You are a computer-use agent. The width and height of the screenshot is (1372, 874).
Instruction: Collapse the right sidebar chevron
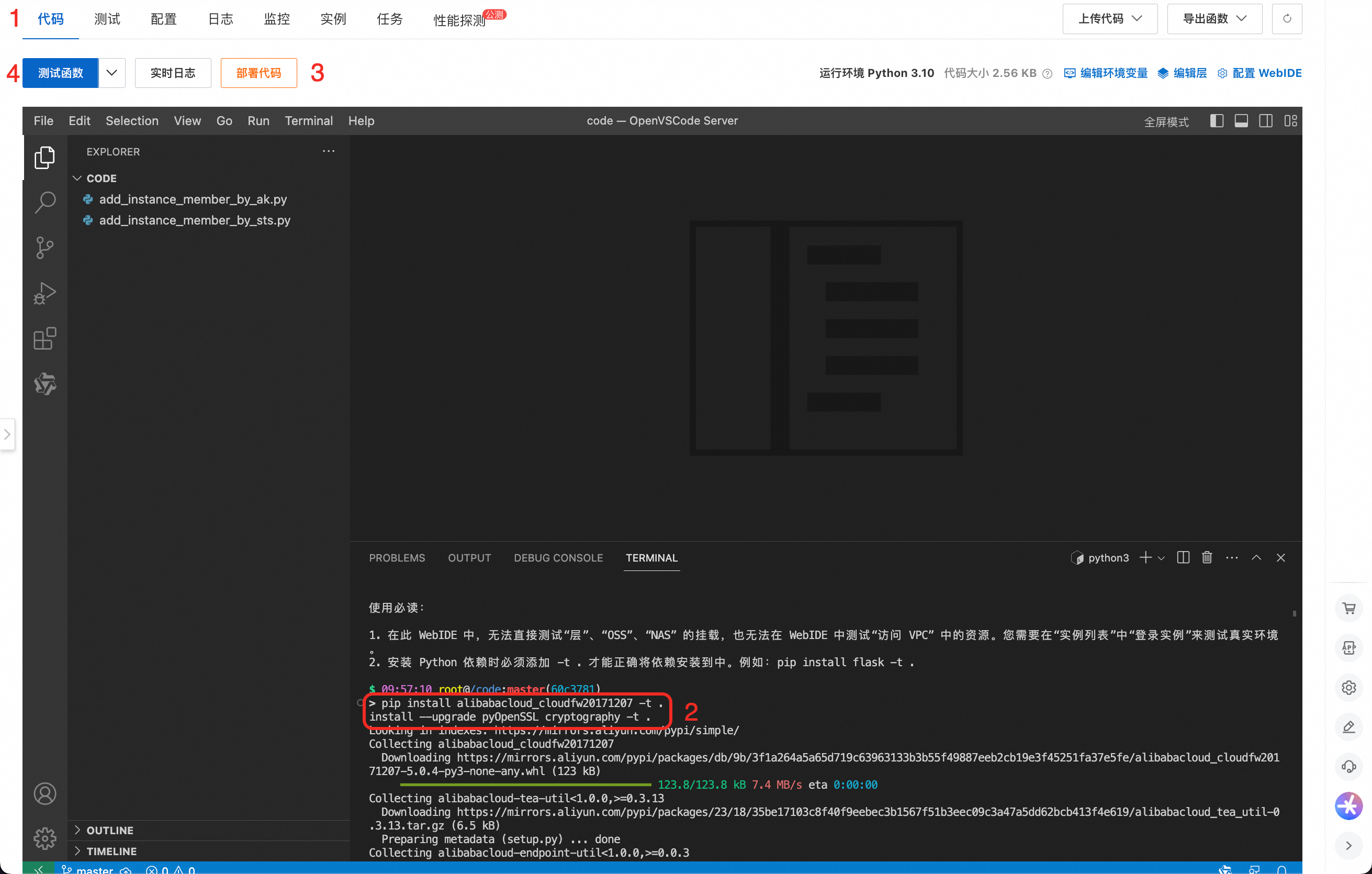[x=1348, y=846]
